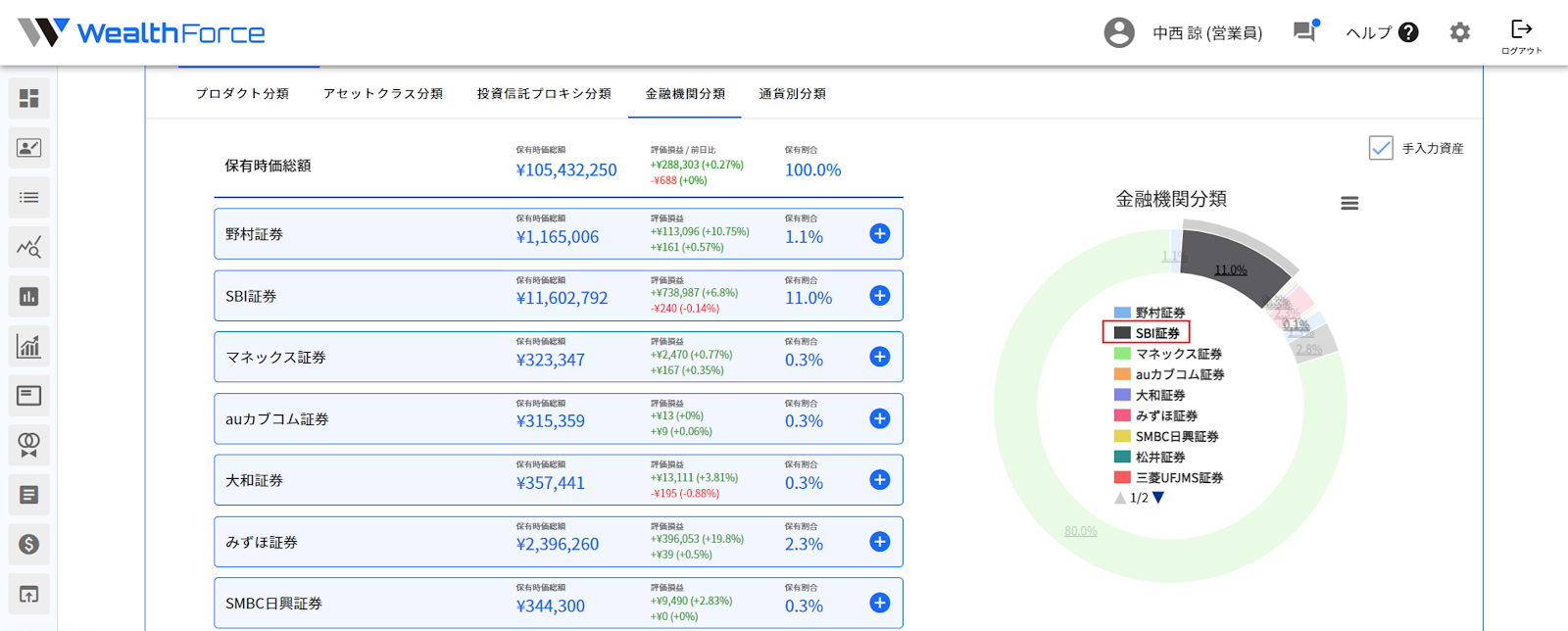Open the settings gear icon
This screenshot has width=1568, height=631.
pos(1460,32)
